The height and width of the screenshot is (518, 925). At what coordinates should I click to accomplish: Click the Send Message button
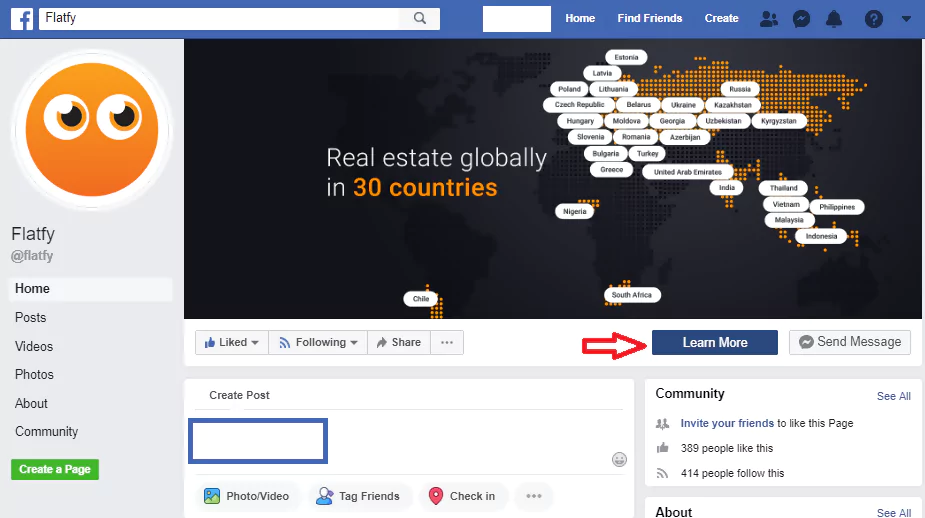click(x=849, y=342)
